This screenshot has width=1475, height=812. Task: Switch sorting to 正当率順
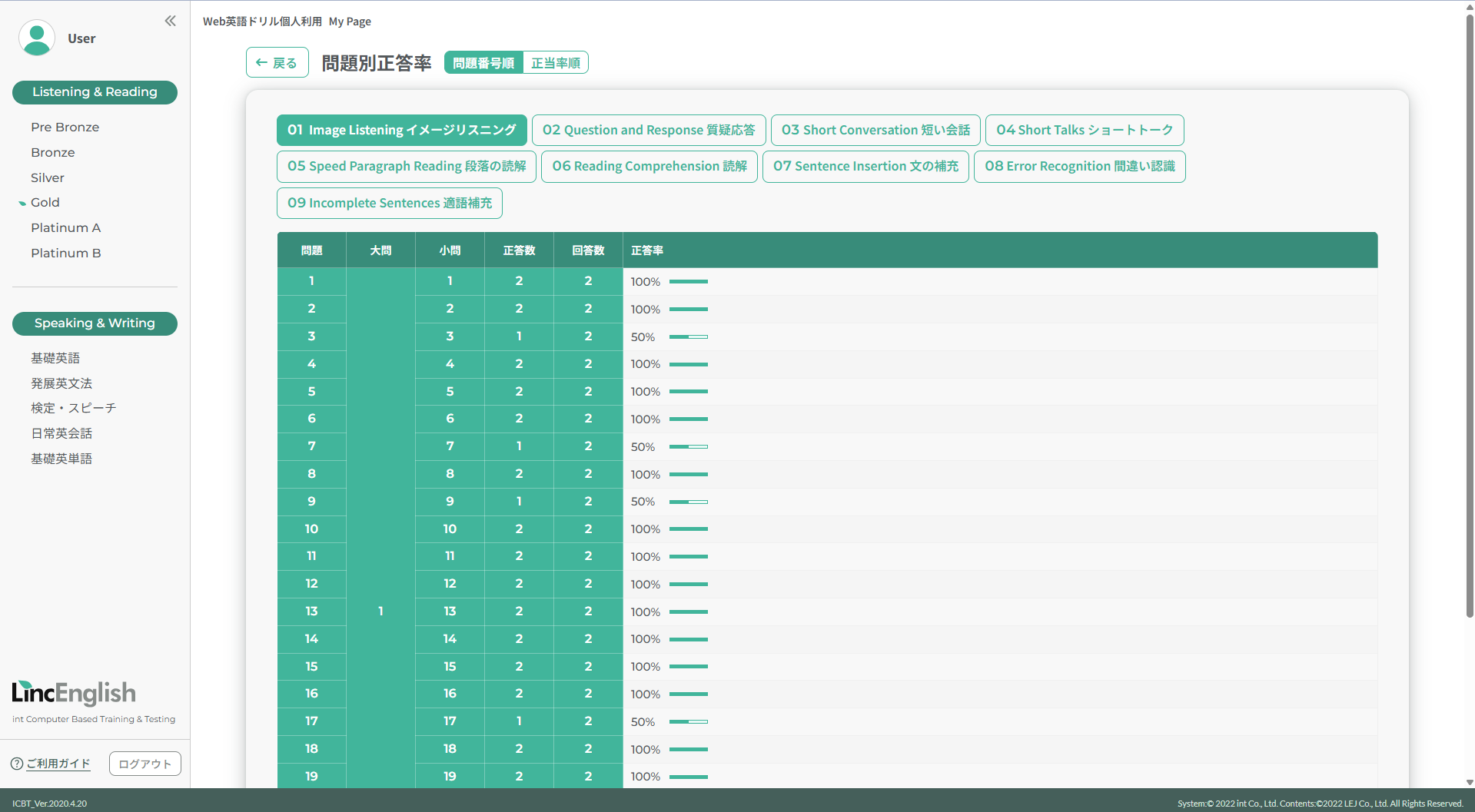click(555, 63)
